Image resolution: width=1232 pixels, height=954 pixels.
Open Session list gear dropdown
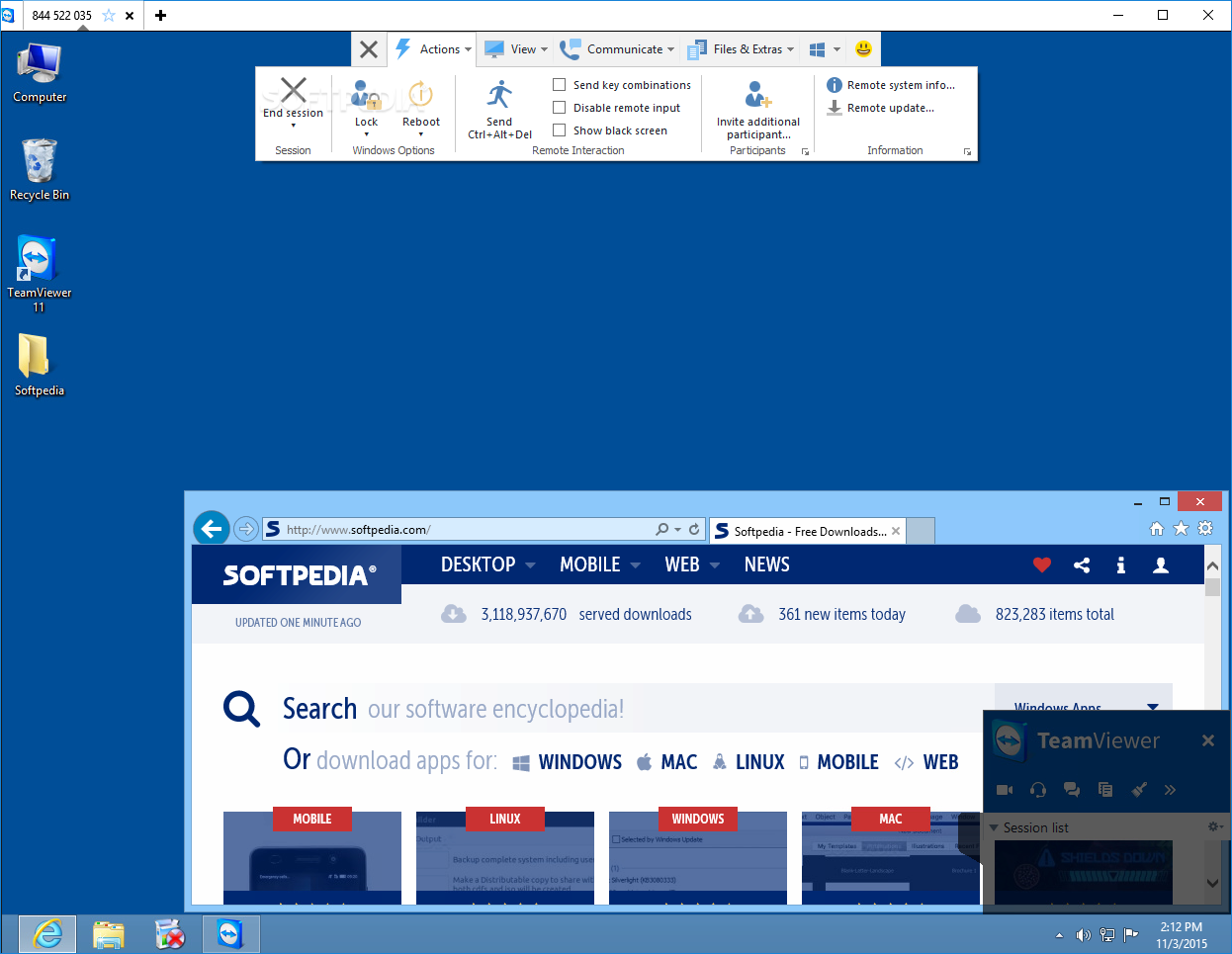click(x=1216, y=826)
